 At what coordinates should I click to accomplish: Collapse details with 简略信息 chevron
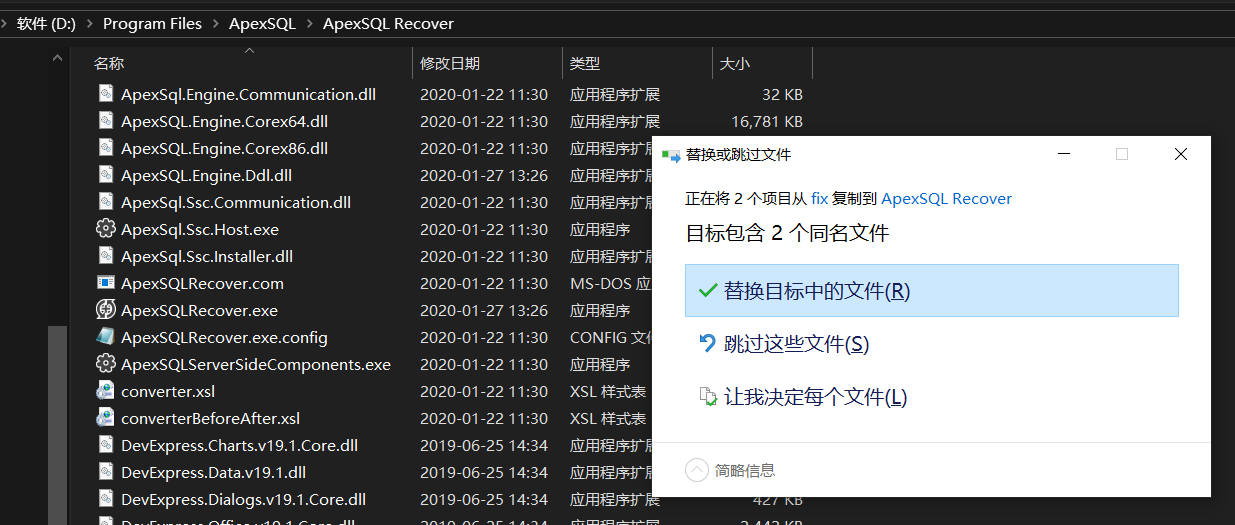click(x=696, y=470)
